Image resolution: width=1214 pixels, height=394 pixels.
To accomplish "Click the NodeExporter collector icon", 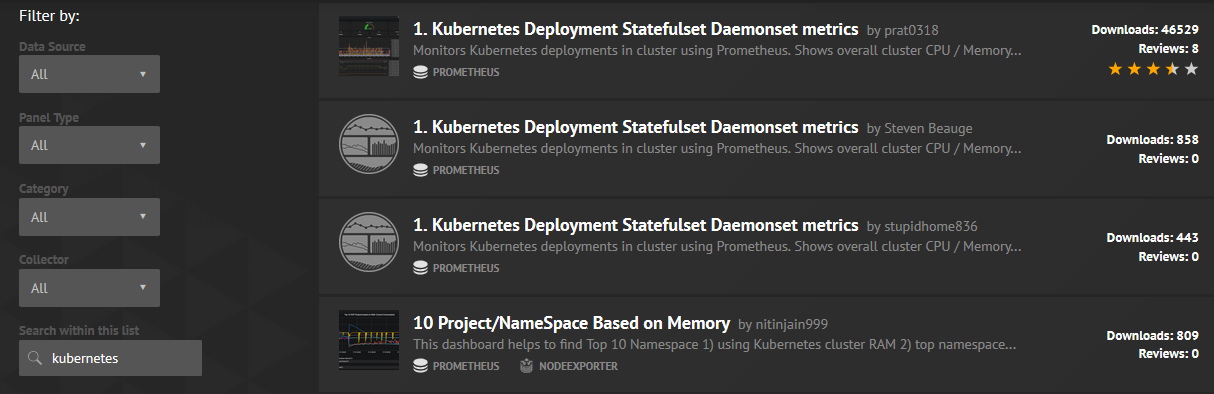I will pos(526,366).
